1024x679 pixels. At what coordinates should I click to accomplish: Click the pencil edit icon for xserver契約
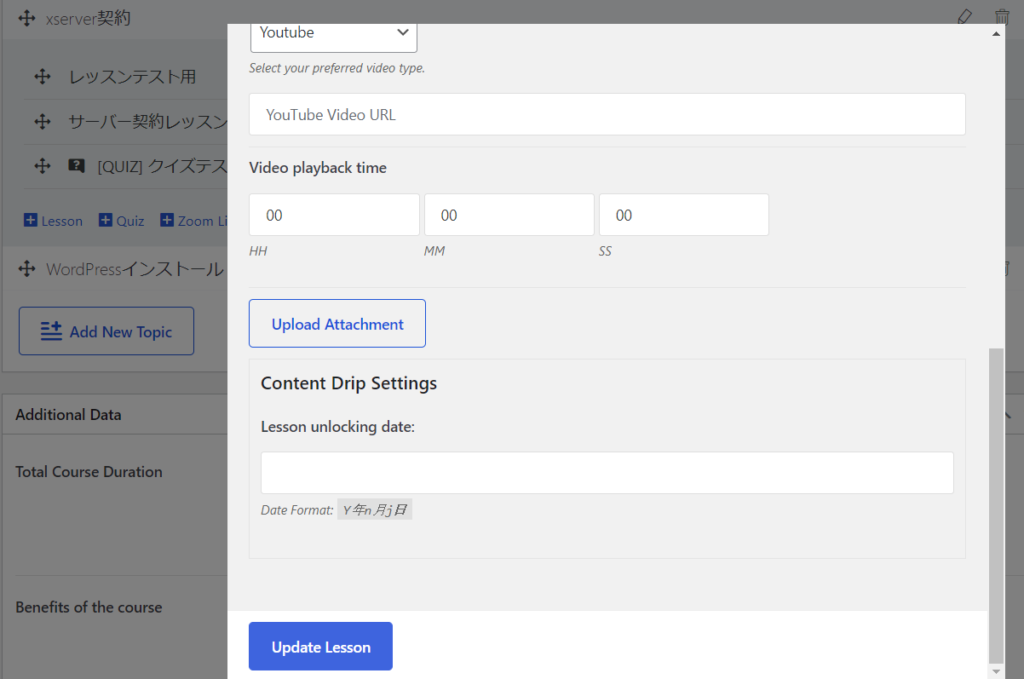pos(964,17)
